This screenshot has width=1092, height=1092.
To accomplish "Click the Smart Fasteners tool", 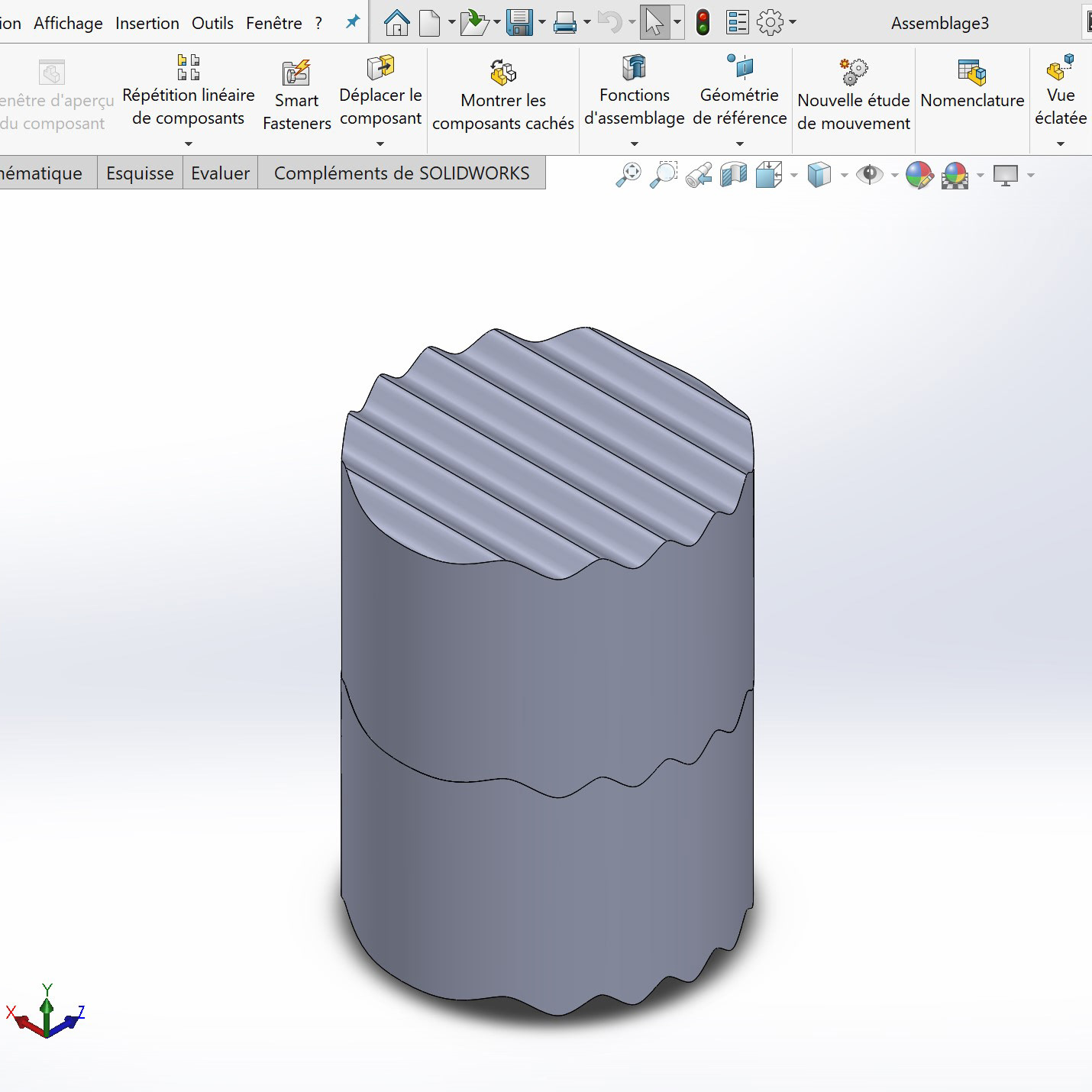I will [x=296, y=95].
